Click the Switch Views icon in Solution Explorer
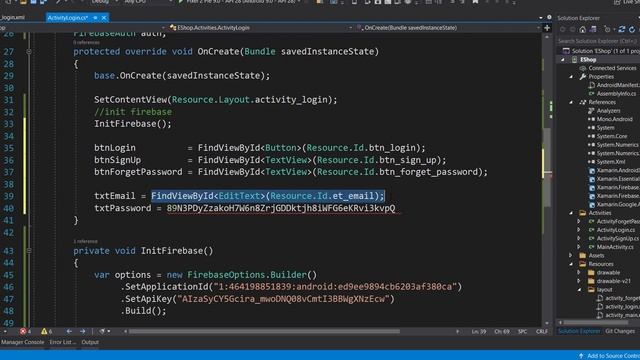640x360 pixels. click(x=593, y=29)
